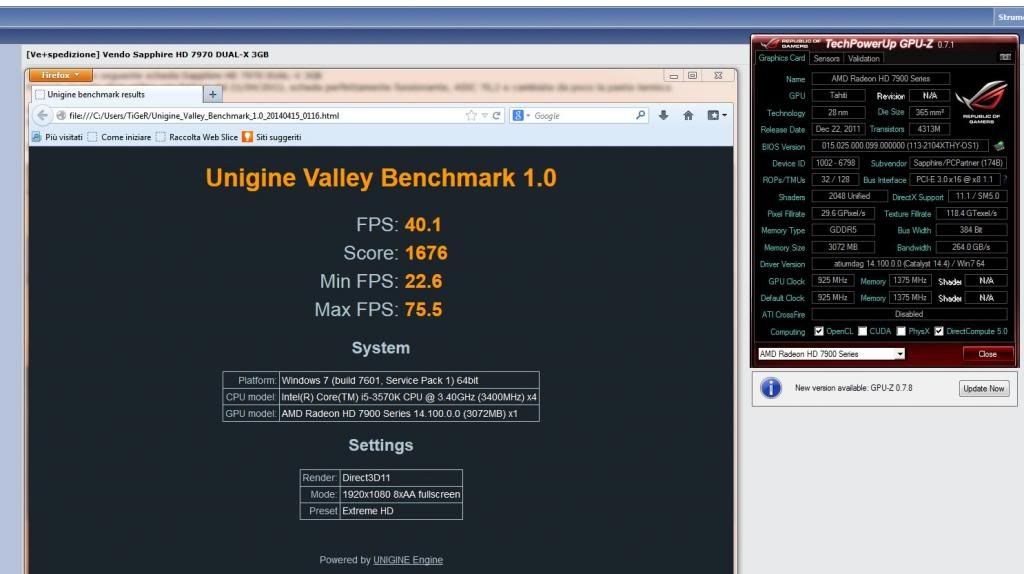This screenshot has height=574, width=1024.
Task: Click the ATI CrossFire Disabled field
Action: (909, 314)
